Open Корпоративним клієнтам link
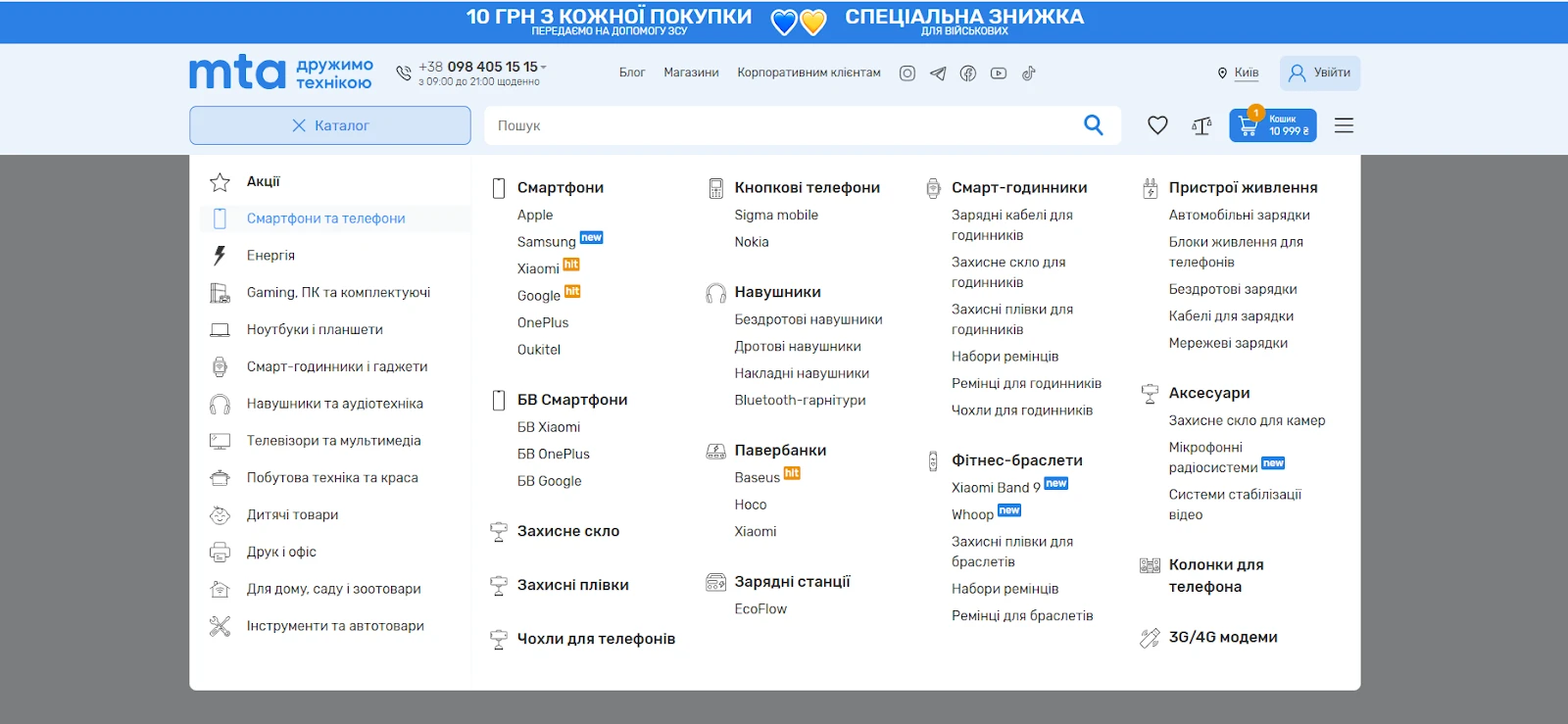1568x724 pixels. pos(808,72)
